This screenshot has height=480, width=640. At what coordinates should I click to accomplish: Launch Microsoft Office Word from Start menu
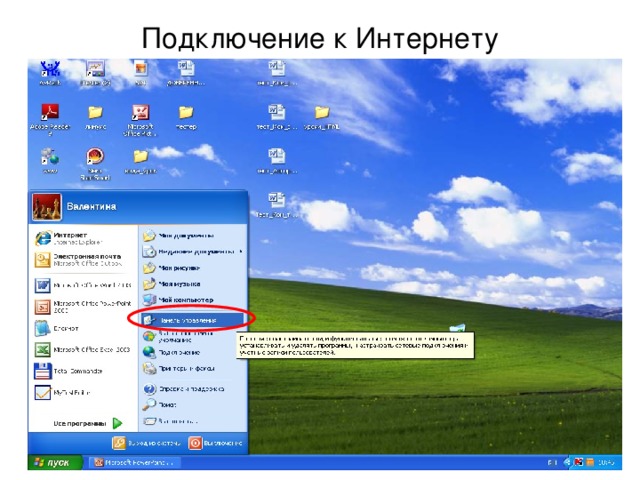click(x=83, y=285)
